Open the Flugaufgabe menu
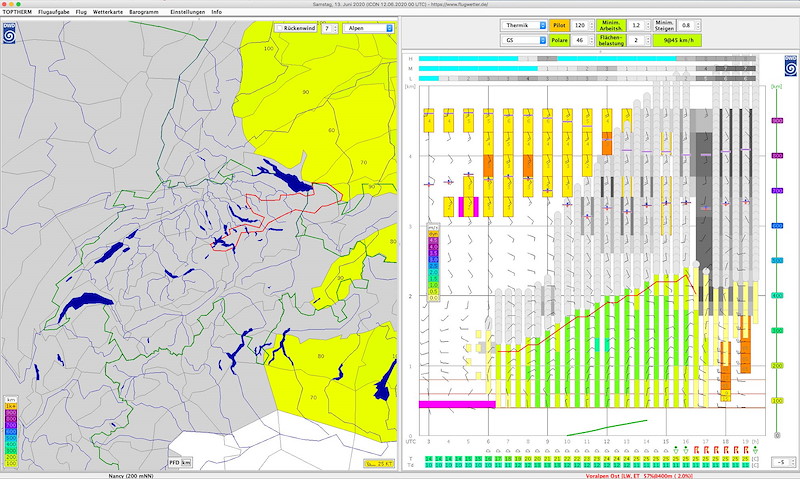 point(54,12)
